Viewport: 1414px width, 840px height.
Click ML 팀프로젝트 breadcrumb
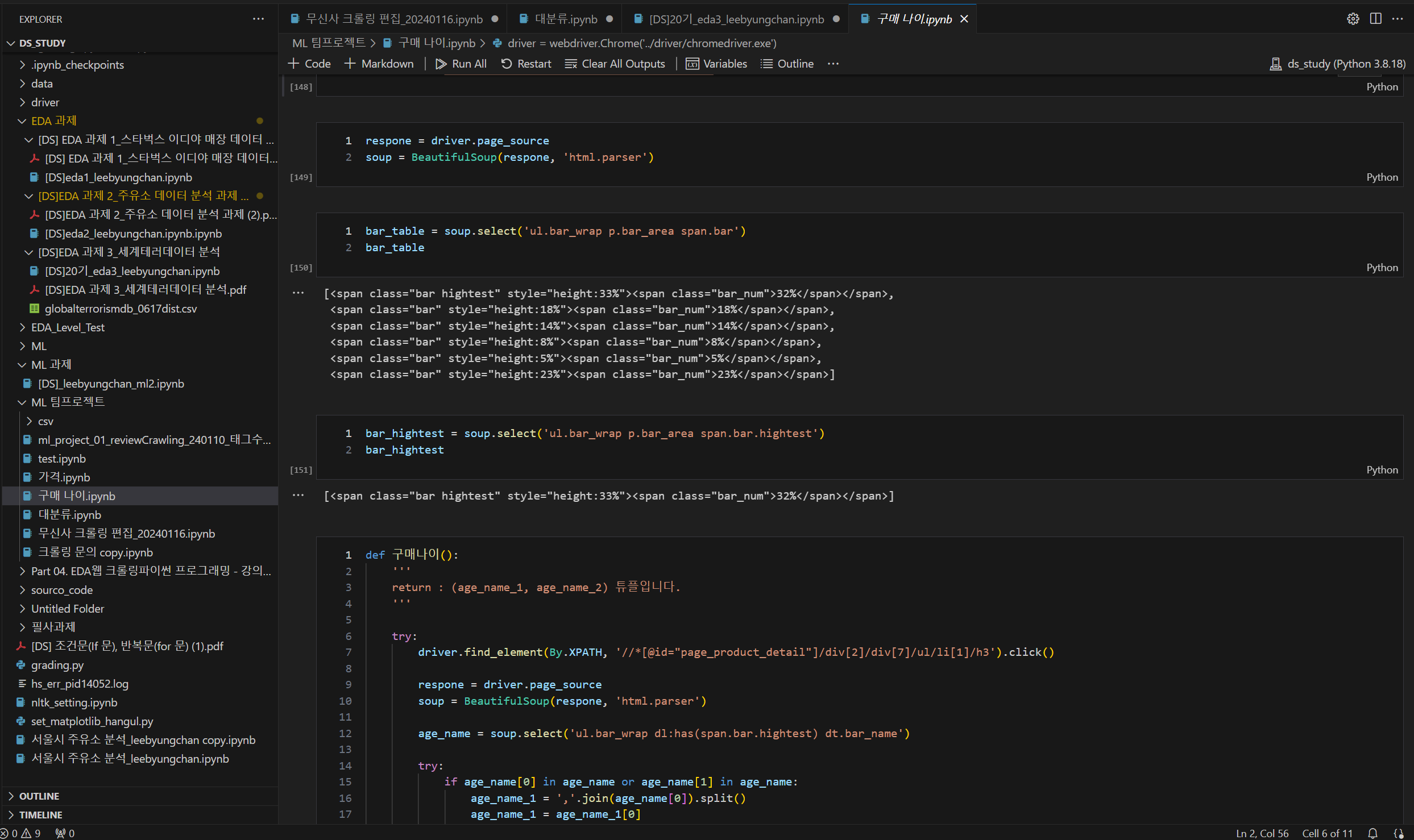click(x=329, y=43)
